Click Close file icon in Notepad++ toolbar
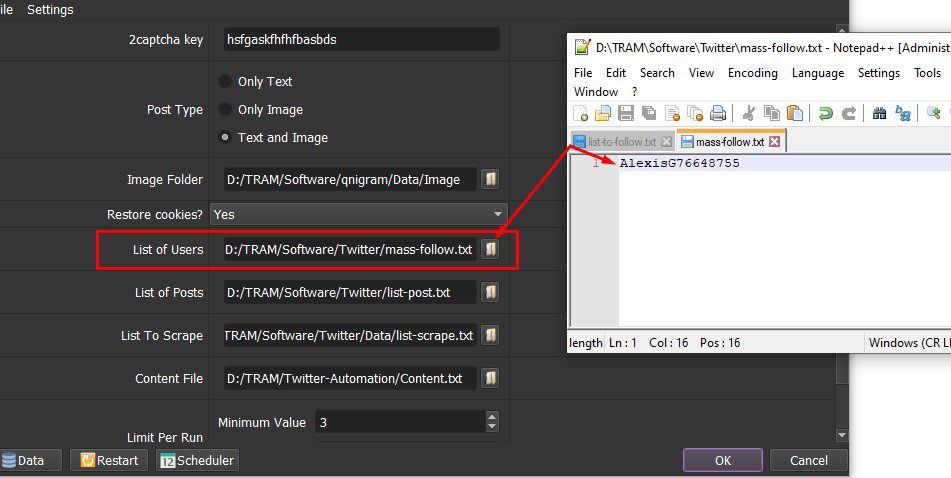This screenshot has width=951, height=478. 672,113
